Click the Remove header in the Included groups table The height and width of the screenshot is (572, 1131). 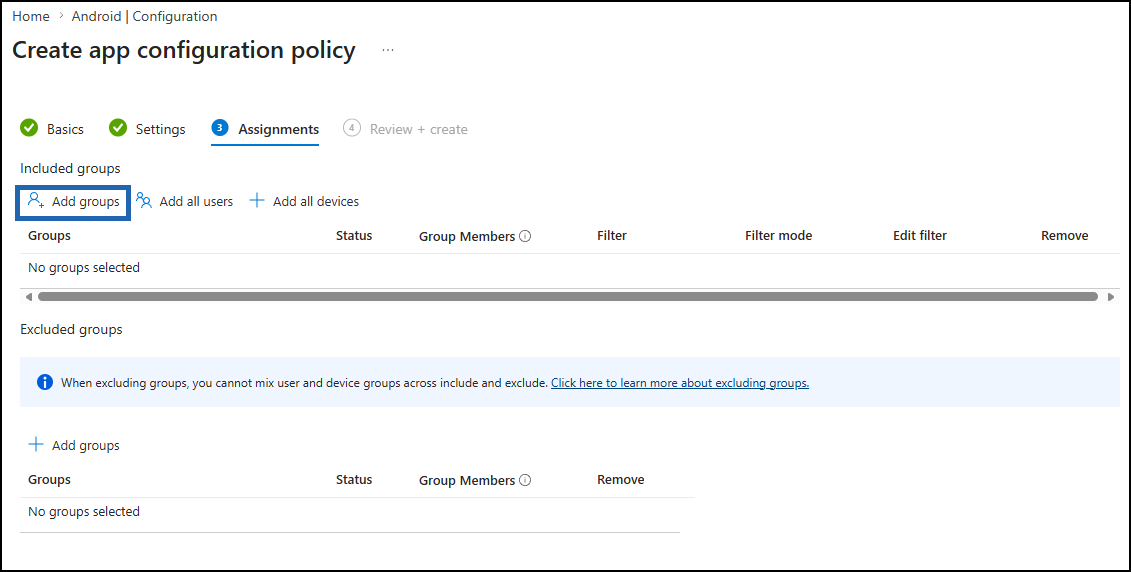(1065, 236)
